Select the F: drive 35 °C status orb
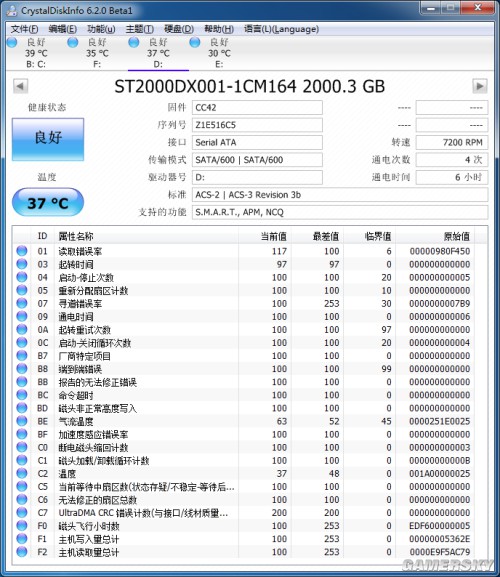Screen dimensions: 500x577 (x=73, y=42)
